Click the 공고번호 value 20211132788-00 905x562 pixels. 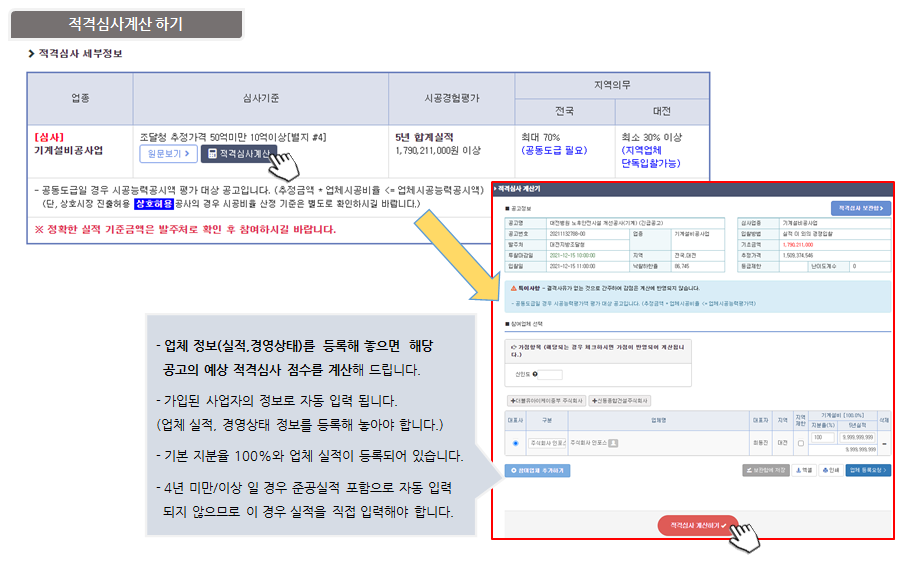567,234
